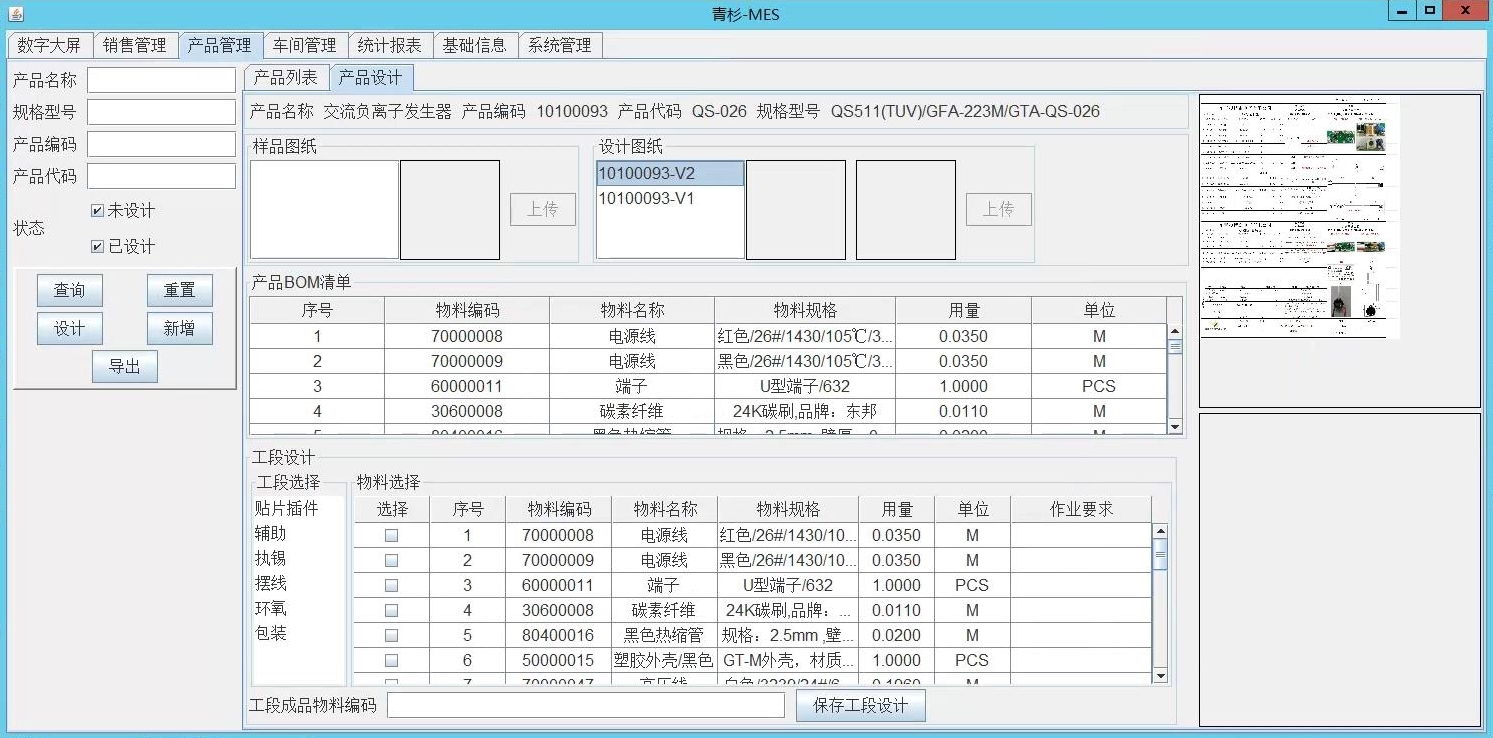This screenshot has width=1493, height=738.
Task: Check the select box for material row 1
Action: [391, 536]
